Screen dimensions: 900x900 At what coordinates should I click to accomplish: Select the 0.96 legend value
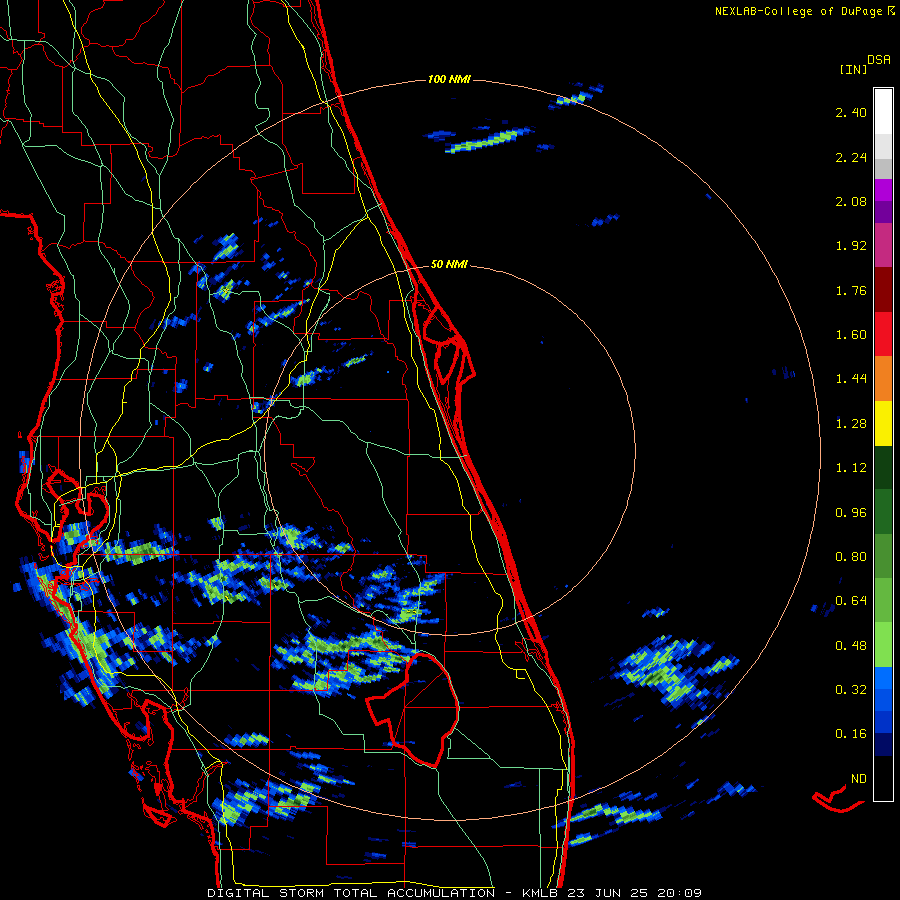coord(851,513)
